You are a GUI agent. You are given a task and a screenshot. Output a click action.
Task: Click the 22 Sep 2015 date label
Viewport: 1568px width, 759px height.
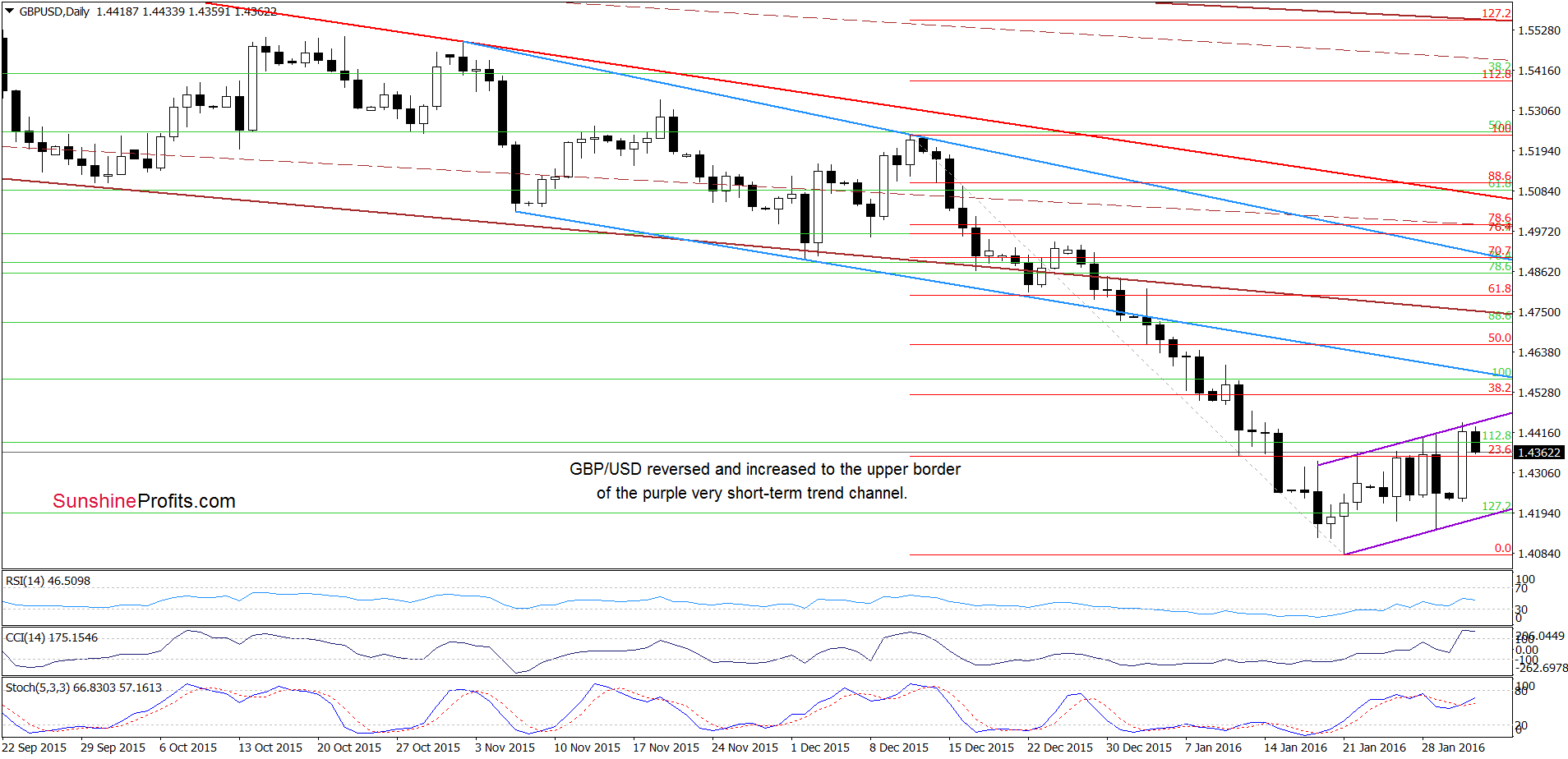point(35,747)
